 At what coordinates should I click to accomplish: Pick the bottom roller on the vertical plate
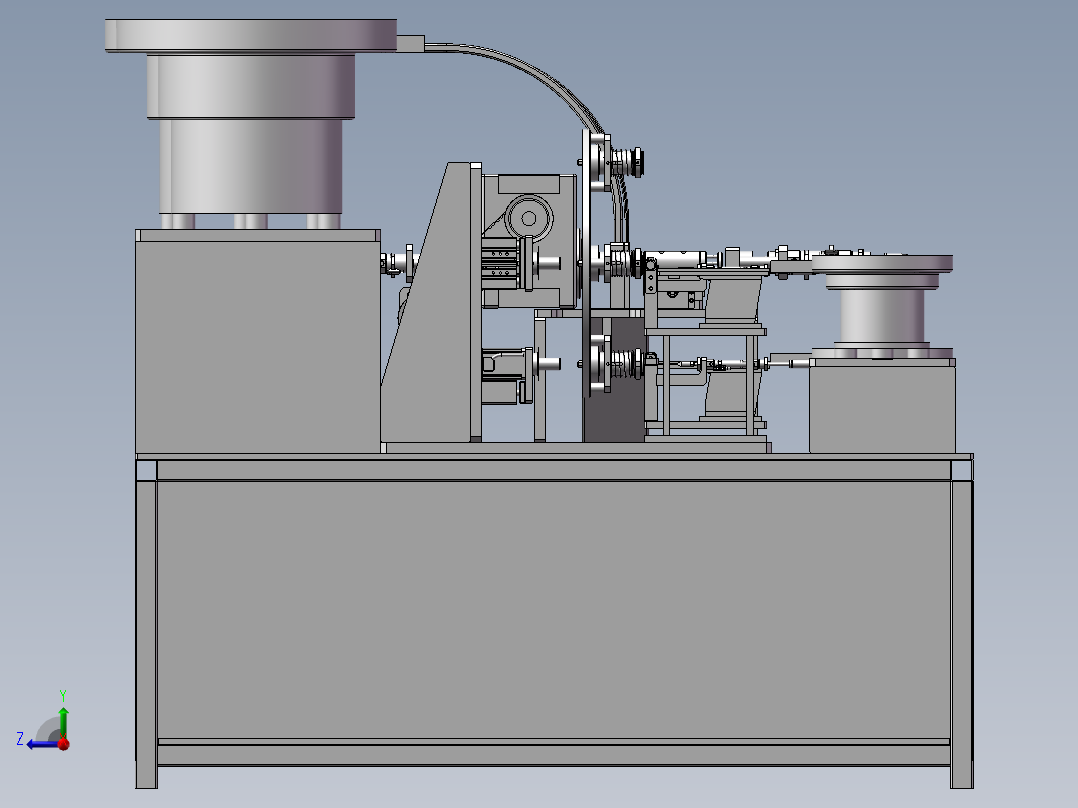618,364
